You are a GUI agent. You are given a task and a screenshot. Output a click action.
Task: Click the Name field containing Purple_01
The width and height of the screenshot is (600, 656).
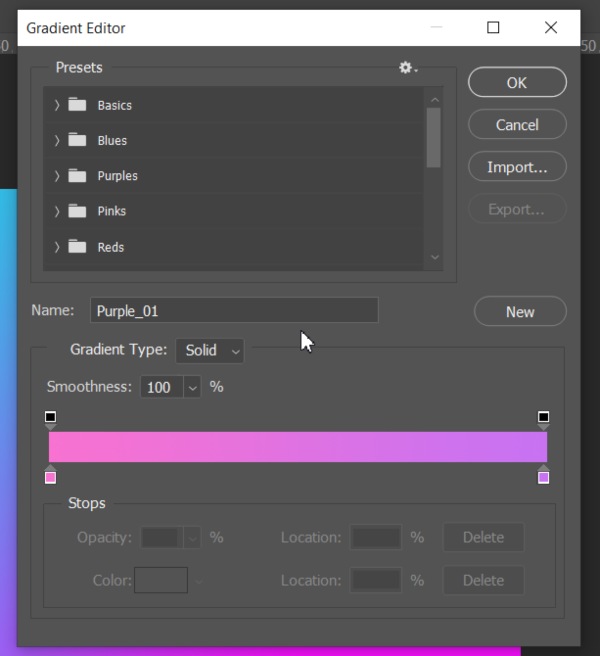pos(234,311)
